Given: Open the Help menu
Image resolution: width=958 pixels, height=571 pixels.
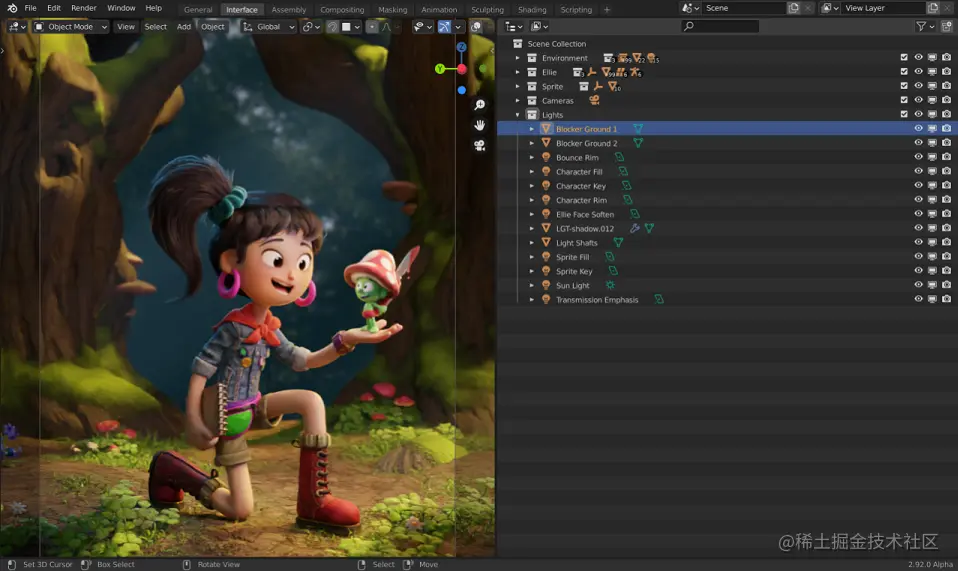Looking at the screenshot, I should pos(153,9).
